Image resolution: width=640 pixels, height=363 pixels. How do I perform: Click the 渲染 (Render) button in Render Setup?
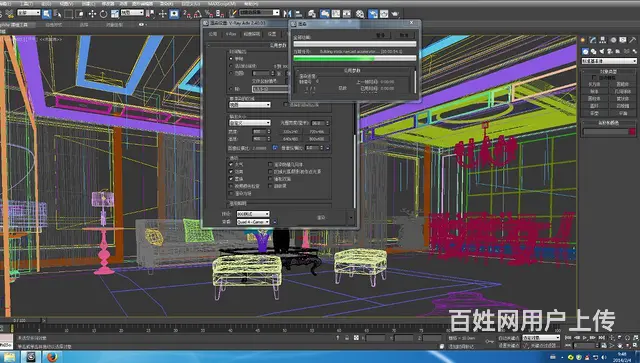(321, 218)
